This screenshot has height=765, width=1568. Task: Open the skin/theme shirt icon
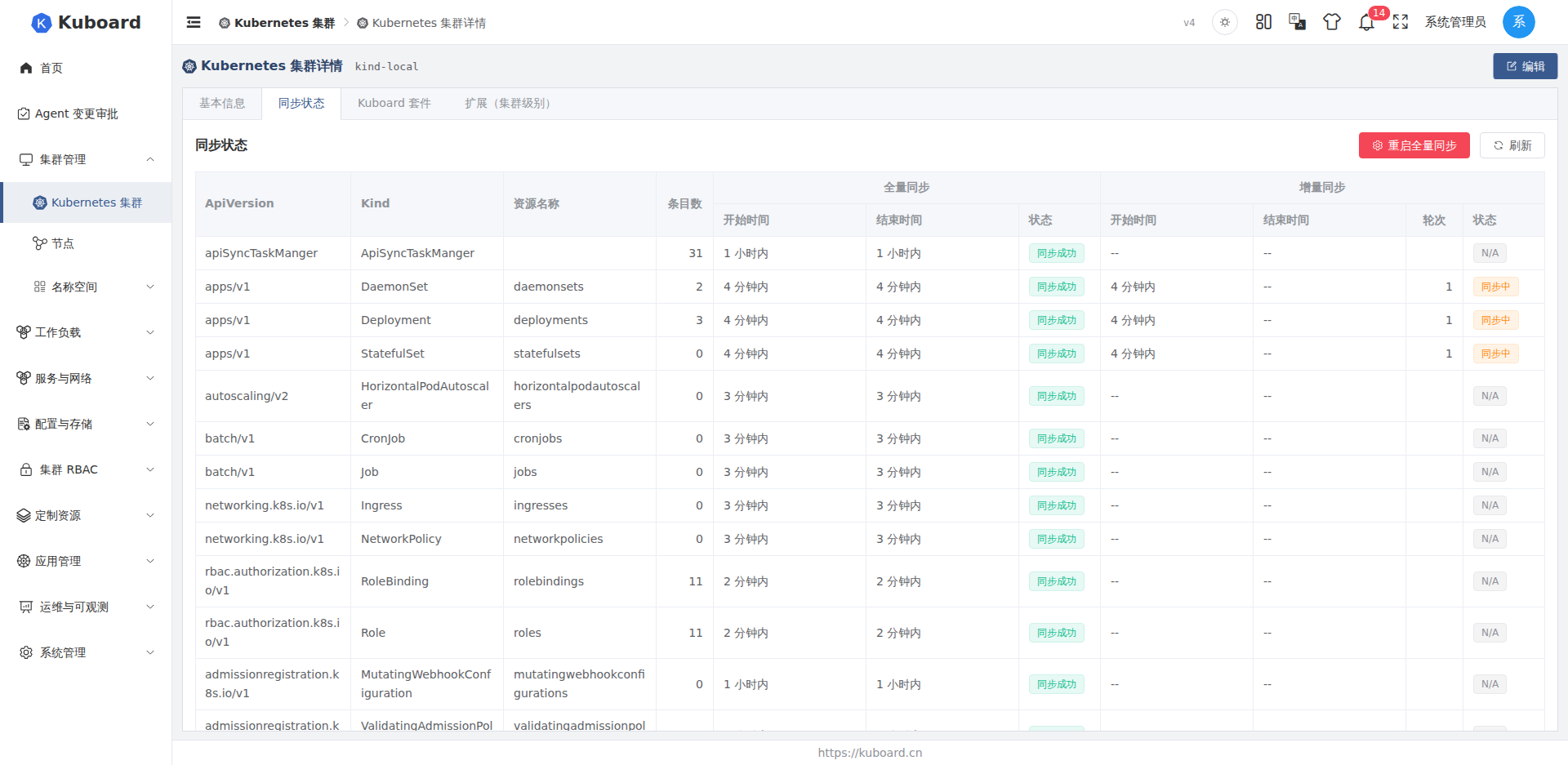(x=1332, y=22)
